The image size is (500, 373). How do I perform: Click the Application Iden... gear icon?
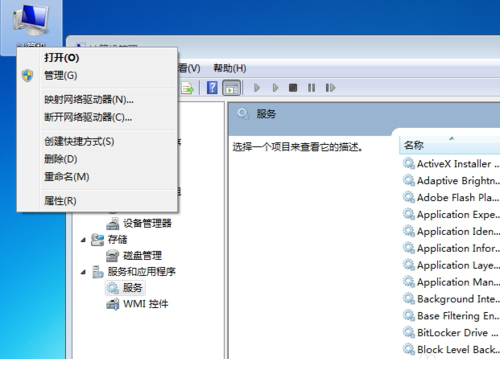click(409, 231)
